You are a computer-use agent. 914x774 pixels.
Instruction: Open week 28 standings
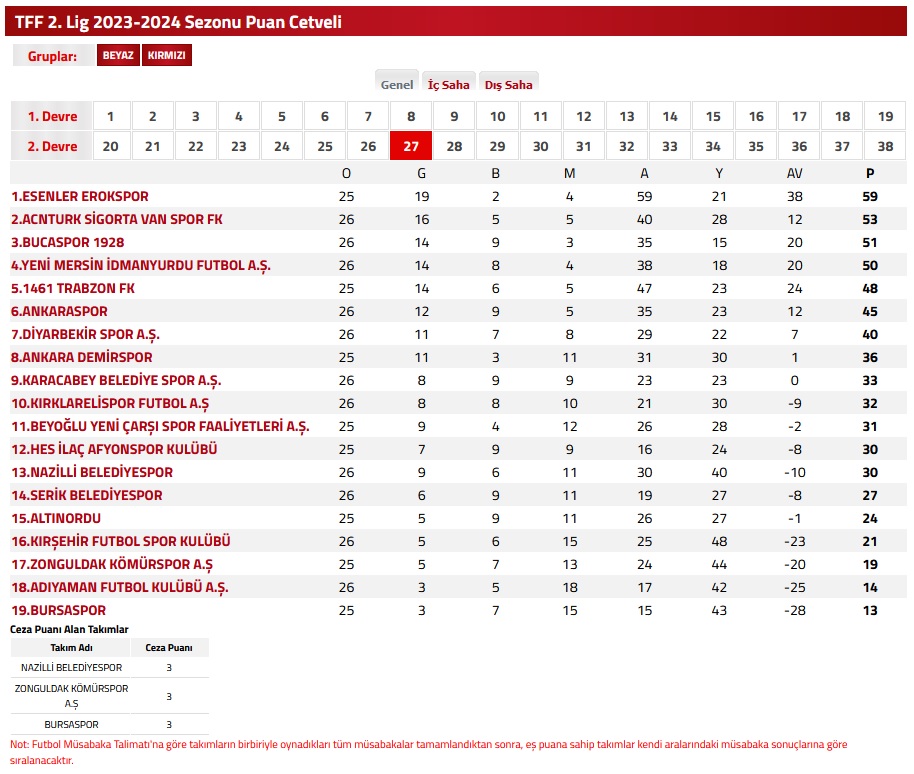(x=454, y=146)
